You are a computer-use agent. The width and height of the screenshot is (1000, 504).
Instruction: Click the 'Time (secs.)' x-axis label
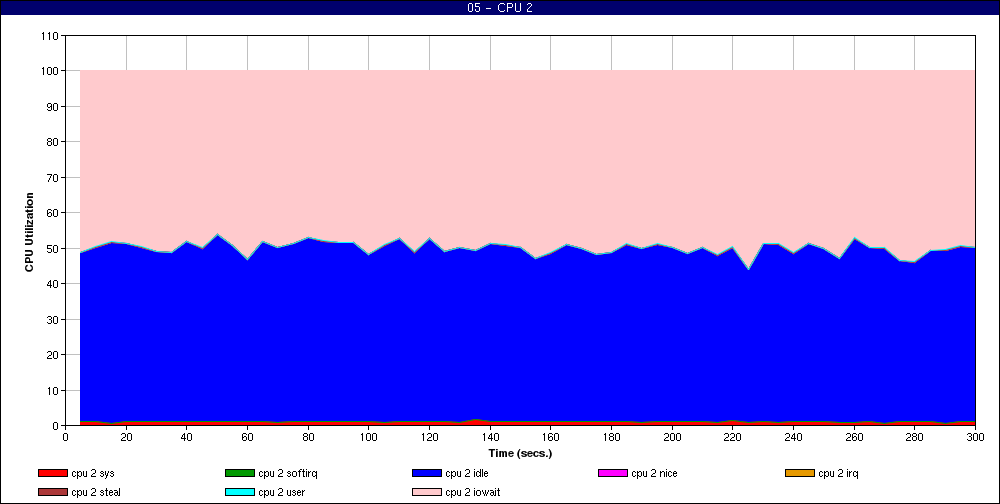pos(520,454)
